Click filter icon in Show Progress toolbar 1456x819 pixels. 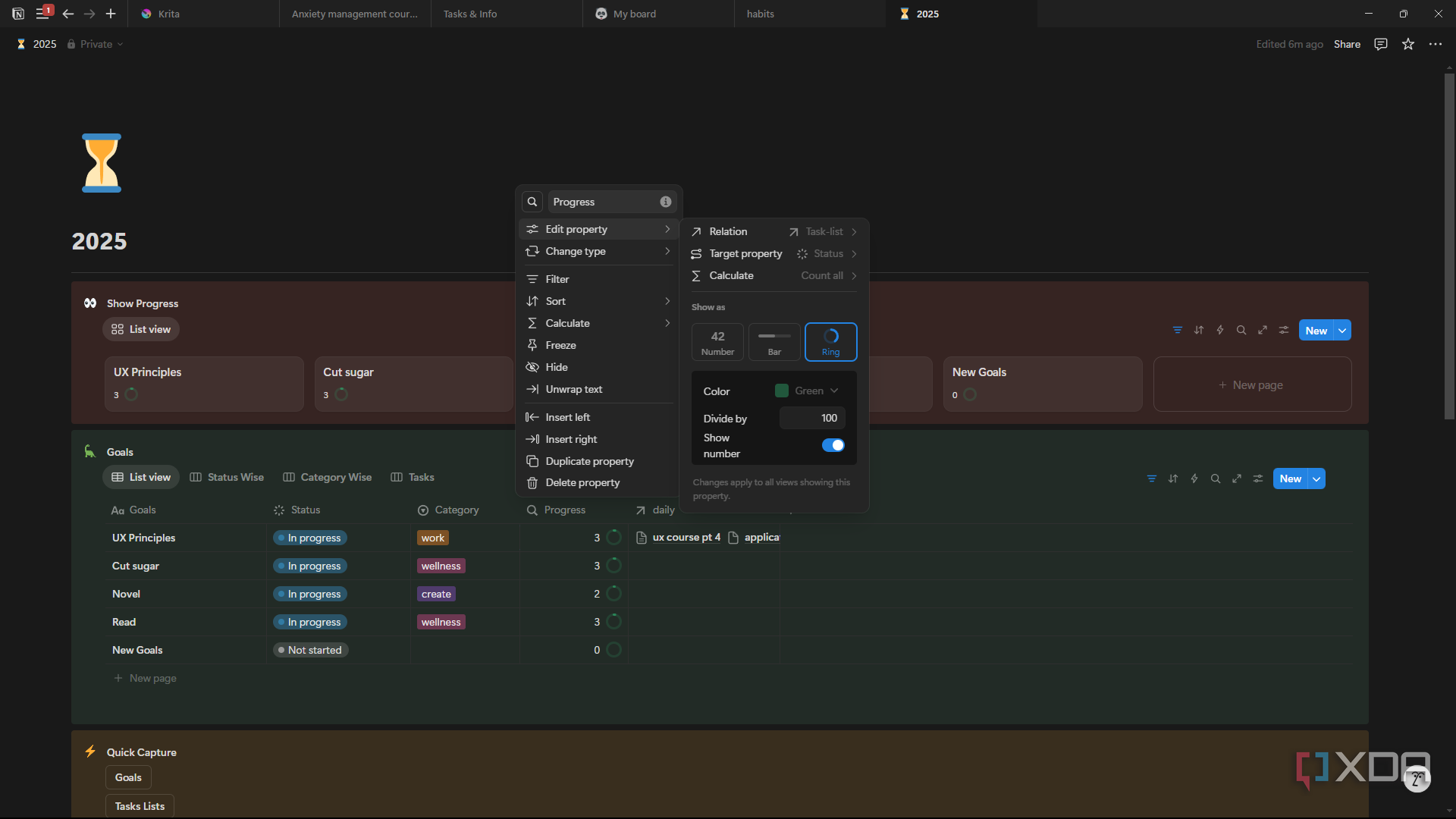(x=1178, y=330)
